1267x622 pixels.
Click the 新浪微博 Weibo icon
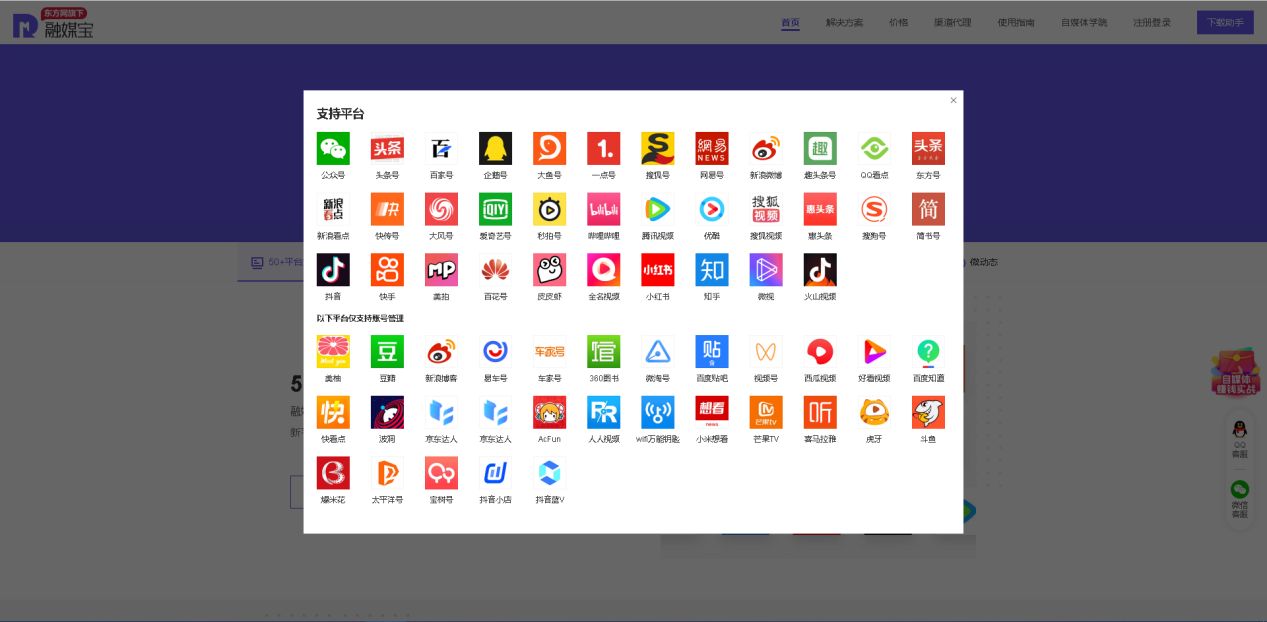766,149
